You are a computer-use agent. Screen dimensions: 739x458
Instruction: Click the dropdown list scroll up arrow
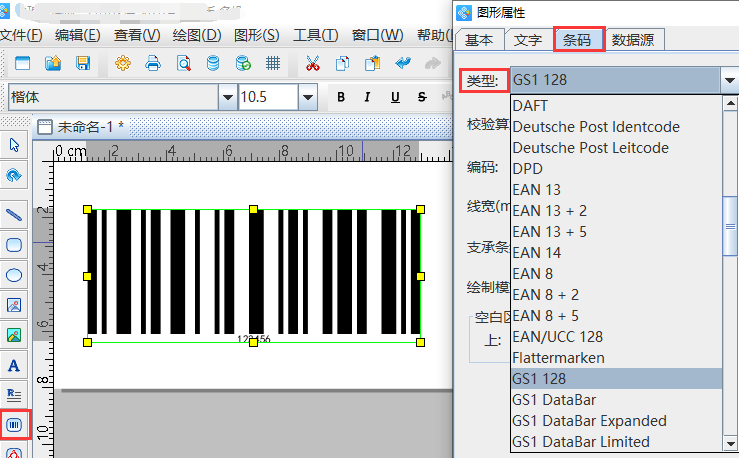pos(730,103)
